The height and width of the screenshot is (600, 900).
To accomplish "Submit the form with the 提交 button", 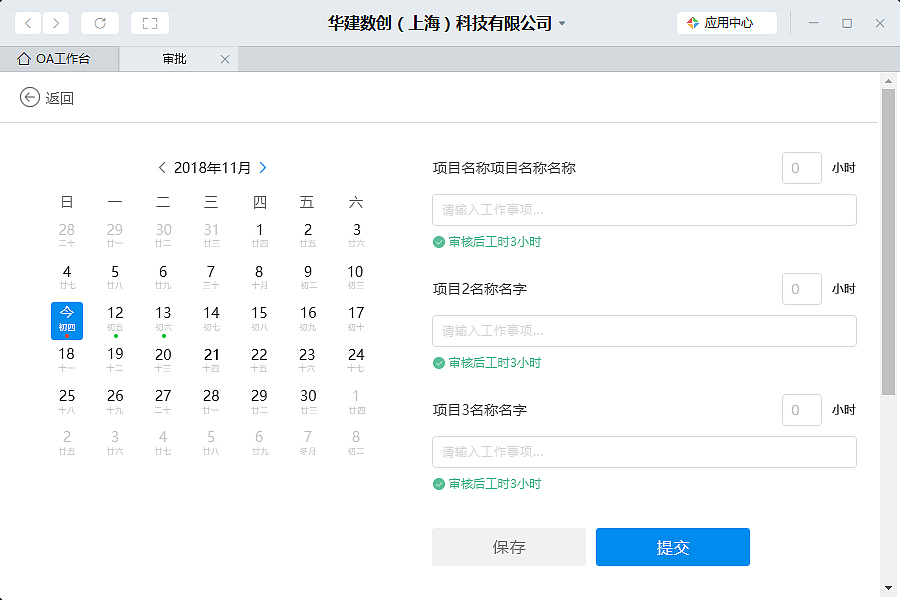I will 672,547.
